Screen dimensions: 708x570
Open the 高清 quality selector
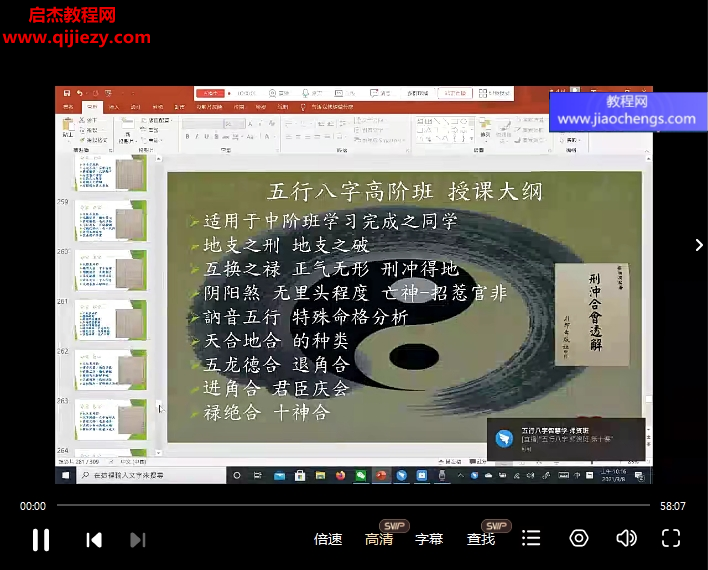pyautogui.click(x=379, y=539)
